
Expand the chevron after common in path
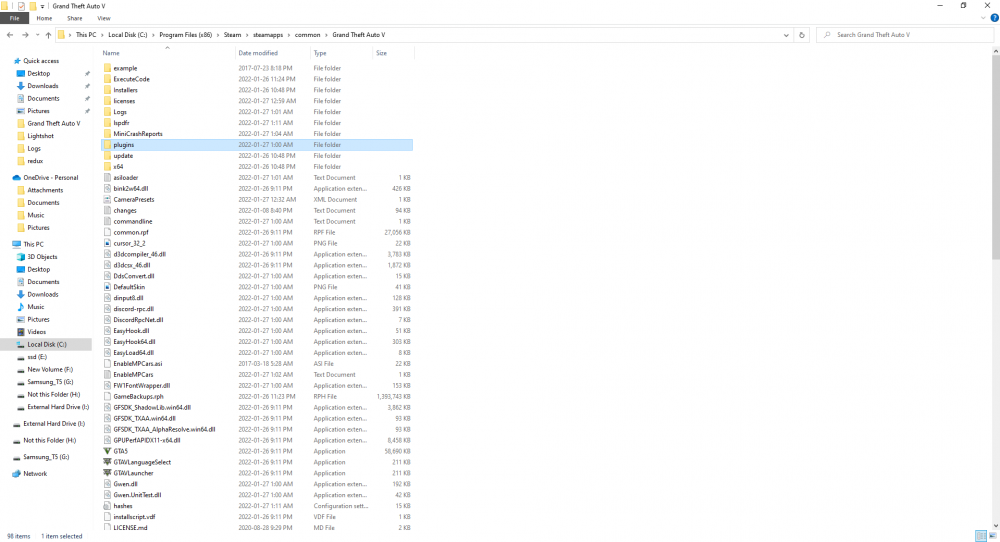327,35
